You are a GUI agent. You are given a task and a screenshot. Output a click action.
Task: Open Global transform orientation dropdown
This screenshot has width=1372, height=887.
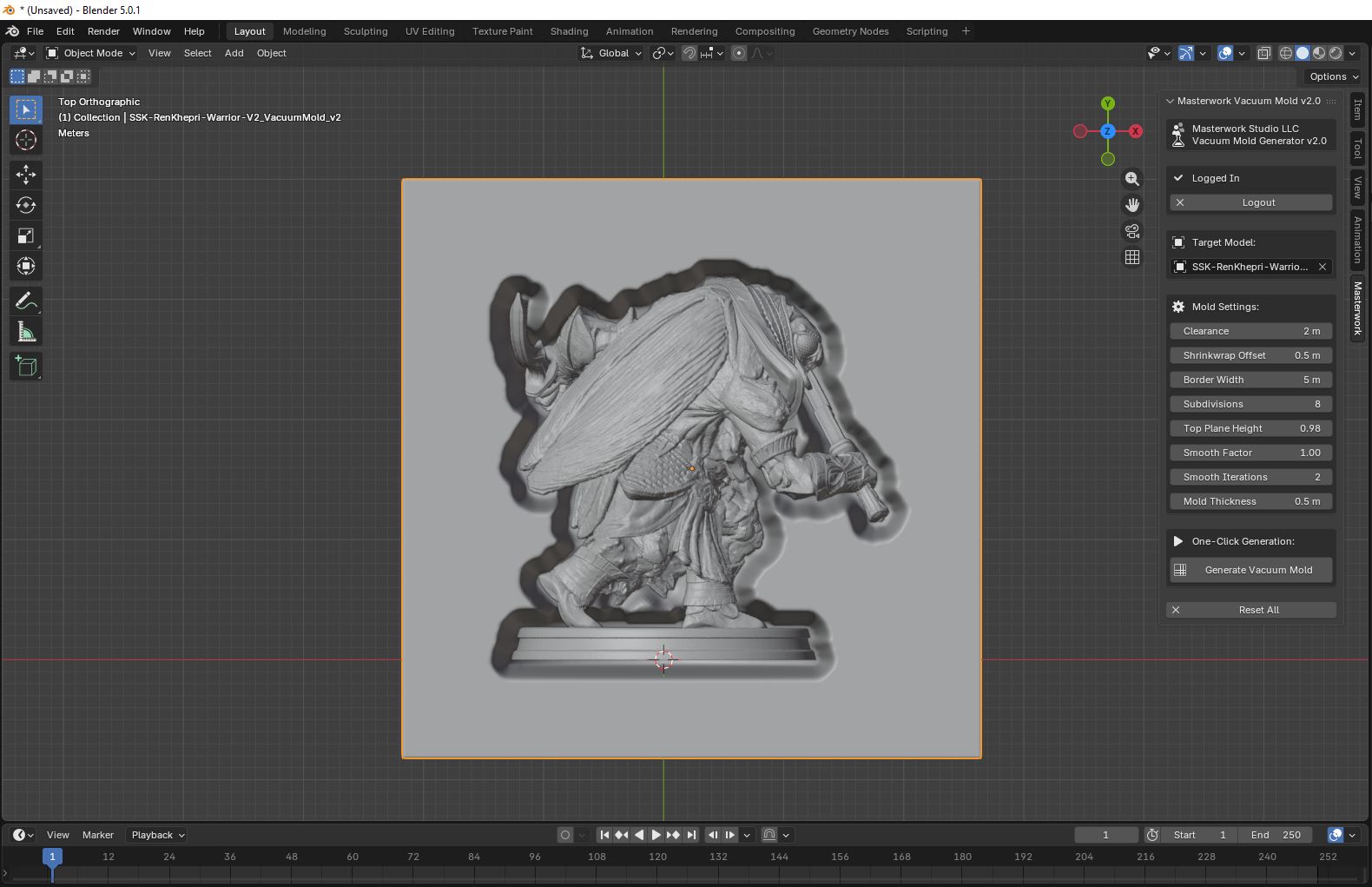pos(612,53)
